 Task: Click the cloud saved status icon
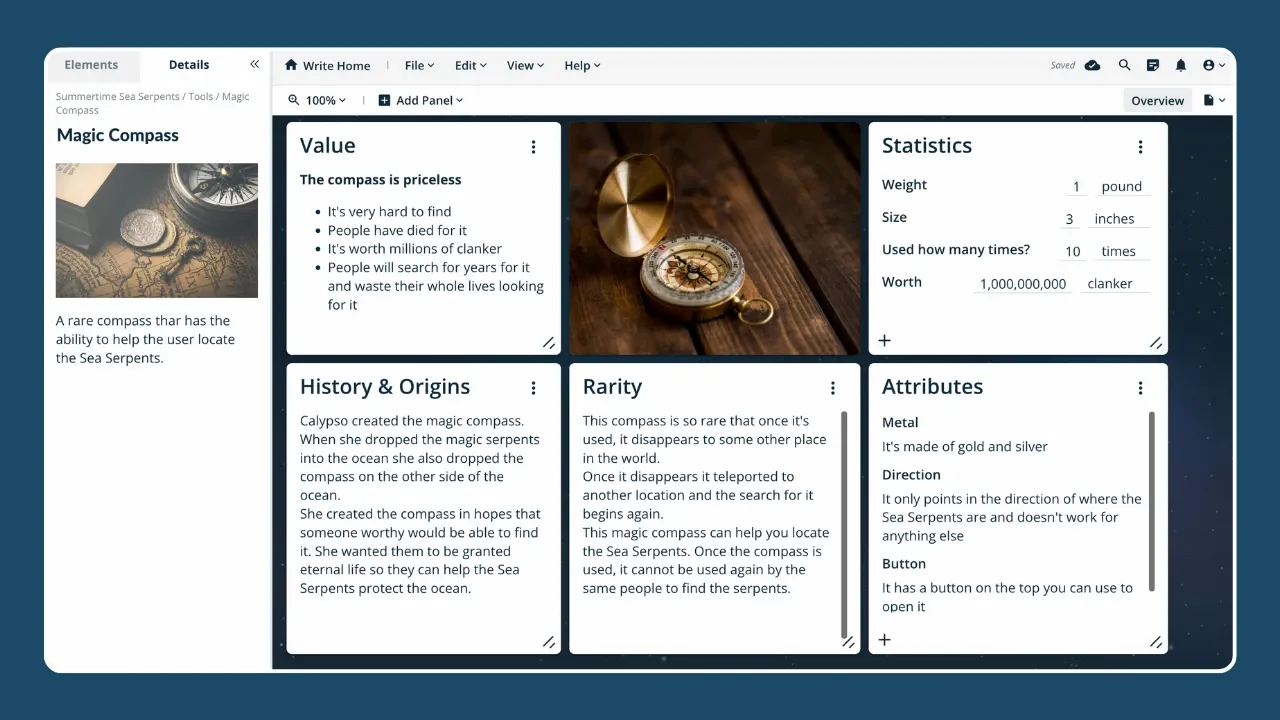tap(1093, 65)
